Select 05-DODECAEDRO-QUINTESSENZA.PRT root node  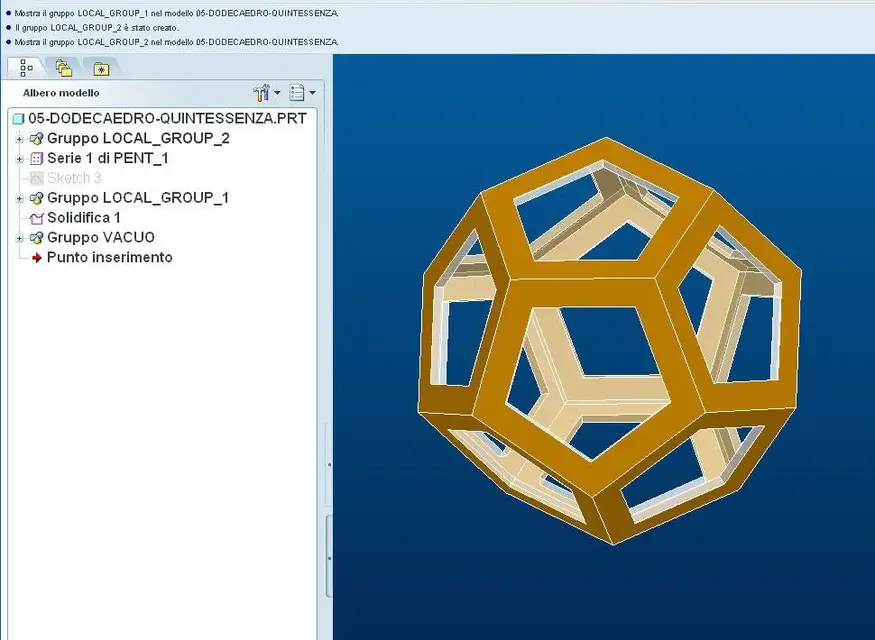point(167,118)
